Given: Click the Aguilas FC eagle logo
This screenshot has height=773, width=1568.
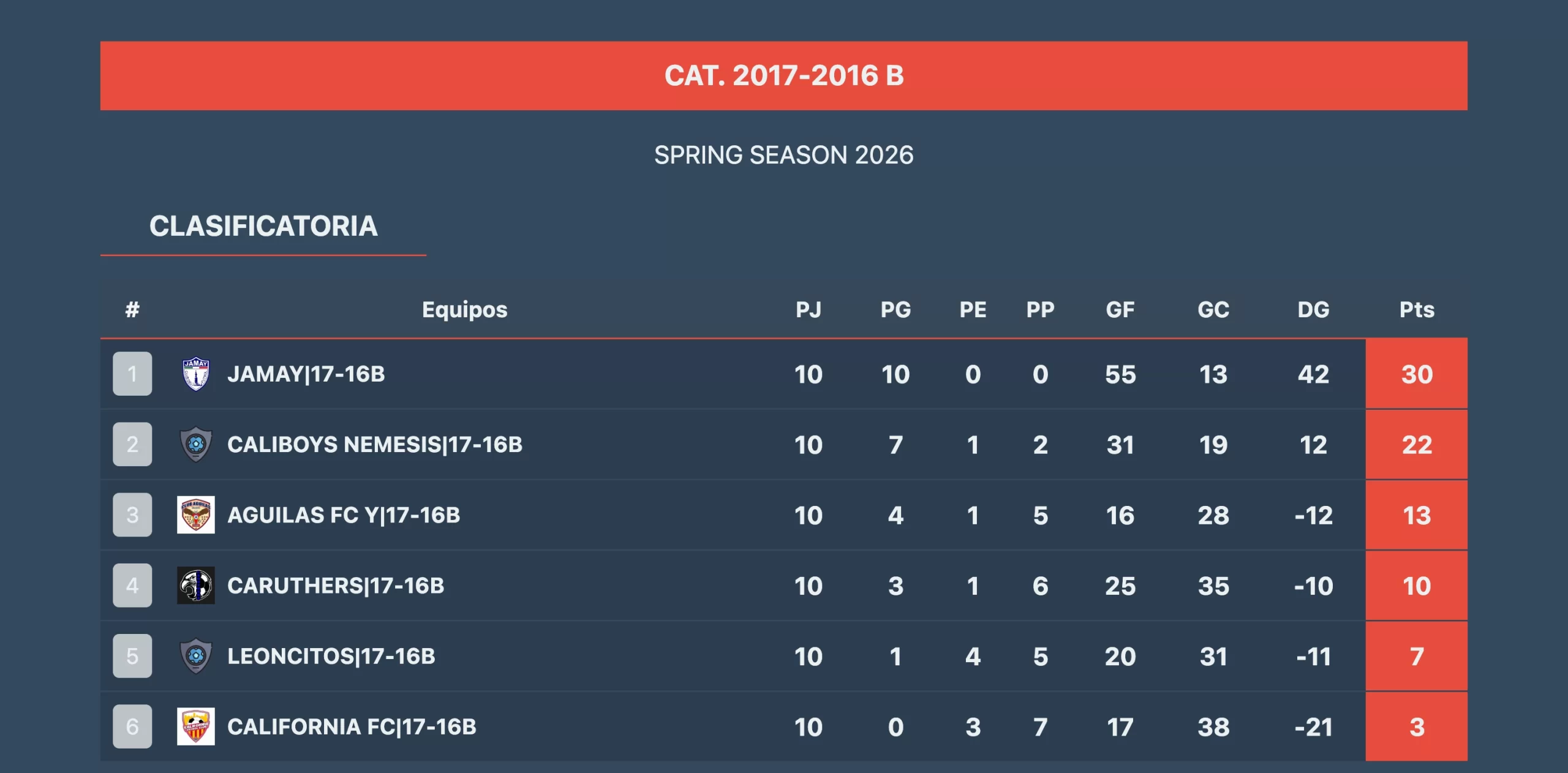Looking at the screenshot, I should (x=196, y=515).
